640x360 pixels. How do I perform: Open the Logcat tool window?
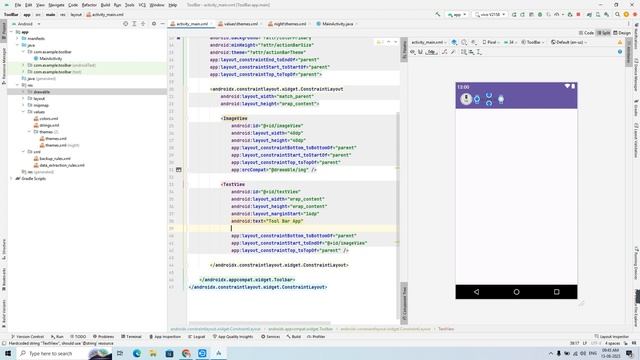pyautogui.click(x=197, y=337)
